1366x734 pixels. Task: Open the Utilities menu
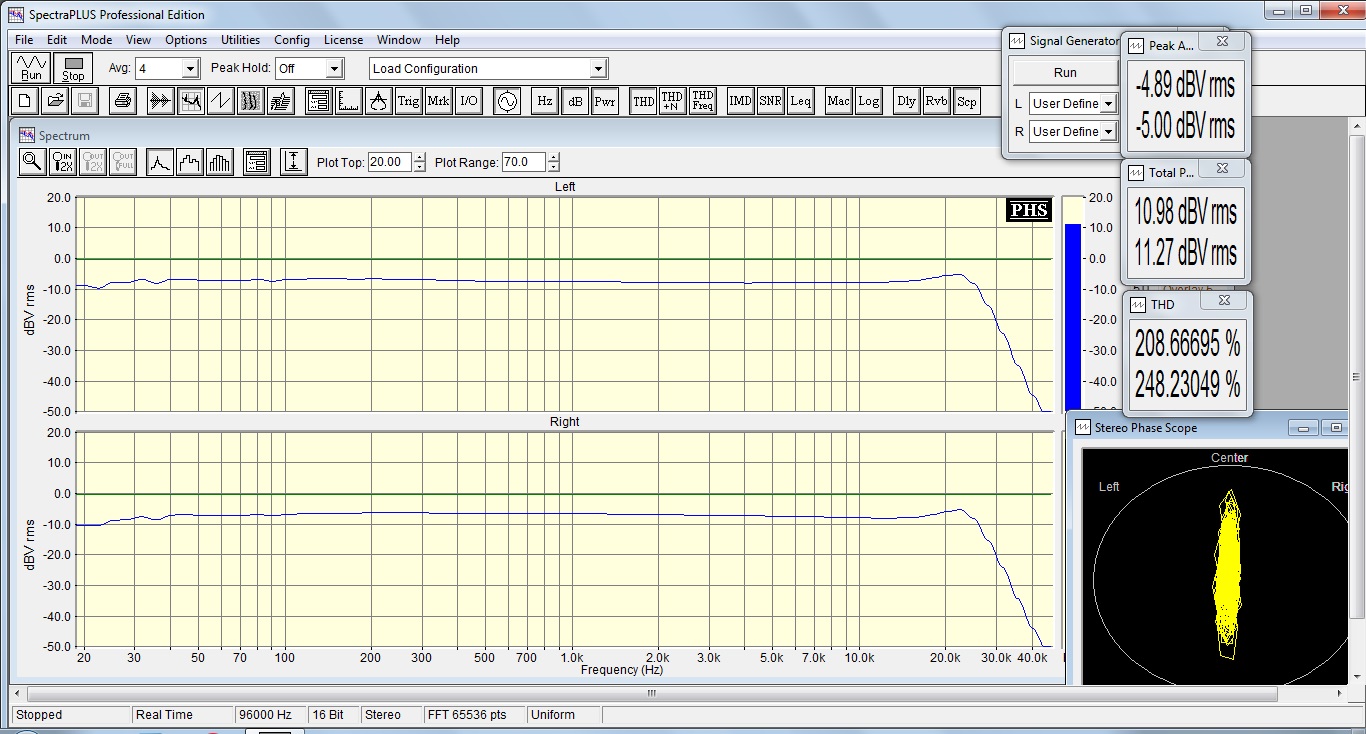[x=240, y=40]
